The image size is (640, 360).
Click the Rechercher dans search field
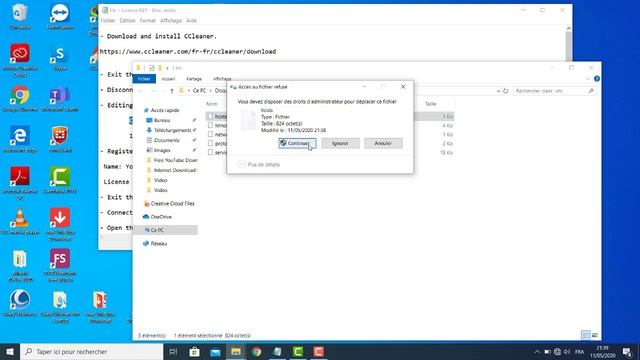[555, 91]
